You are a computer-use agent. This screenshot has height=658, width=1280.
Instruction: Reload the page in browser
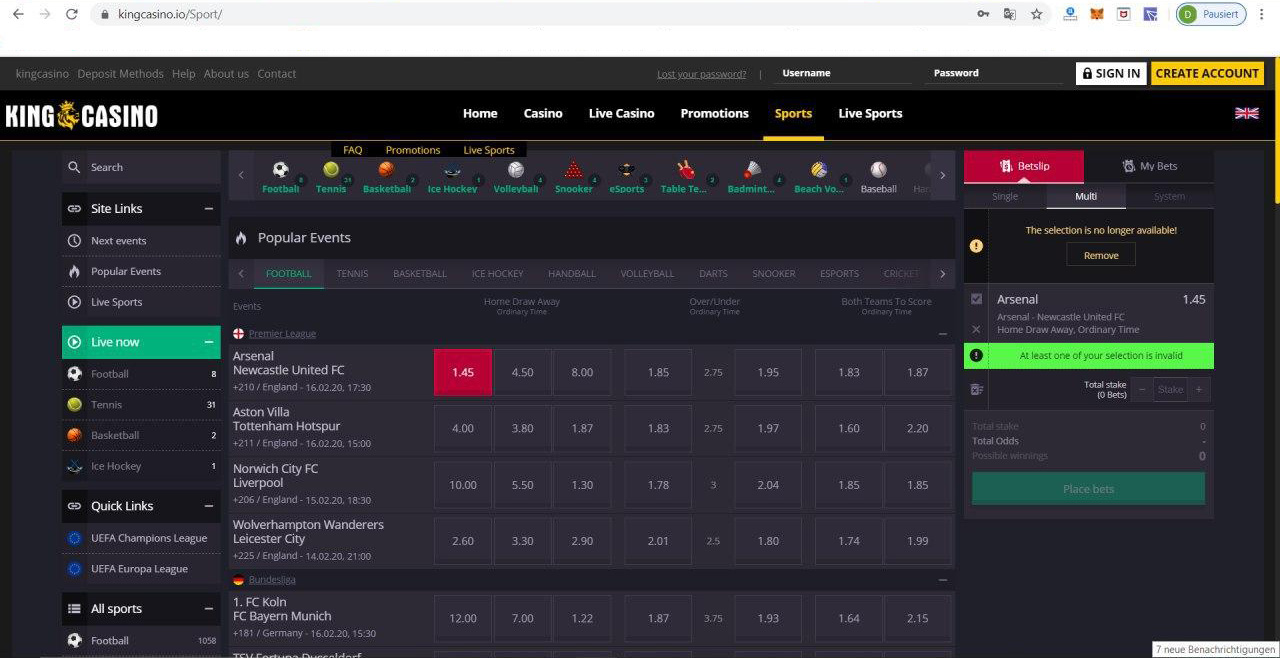(x=71, y=14)
